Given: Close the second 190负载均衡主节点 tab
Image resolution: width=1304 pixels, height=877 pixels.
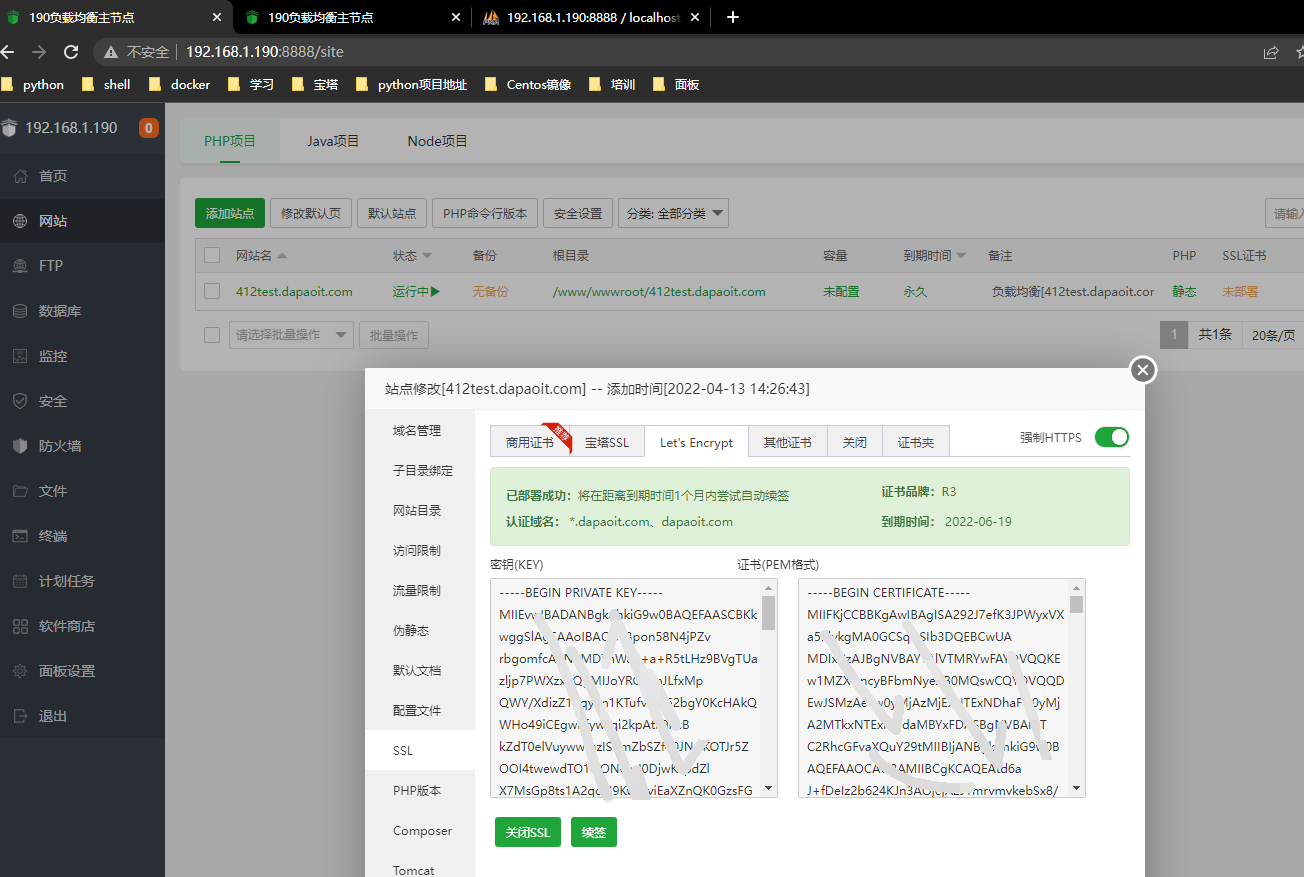Looking at the screenshot, I should coord(456,17).
